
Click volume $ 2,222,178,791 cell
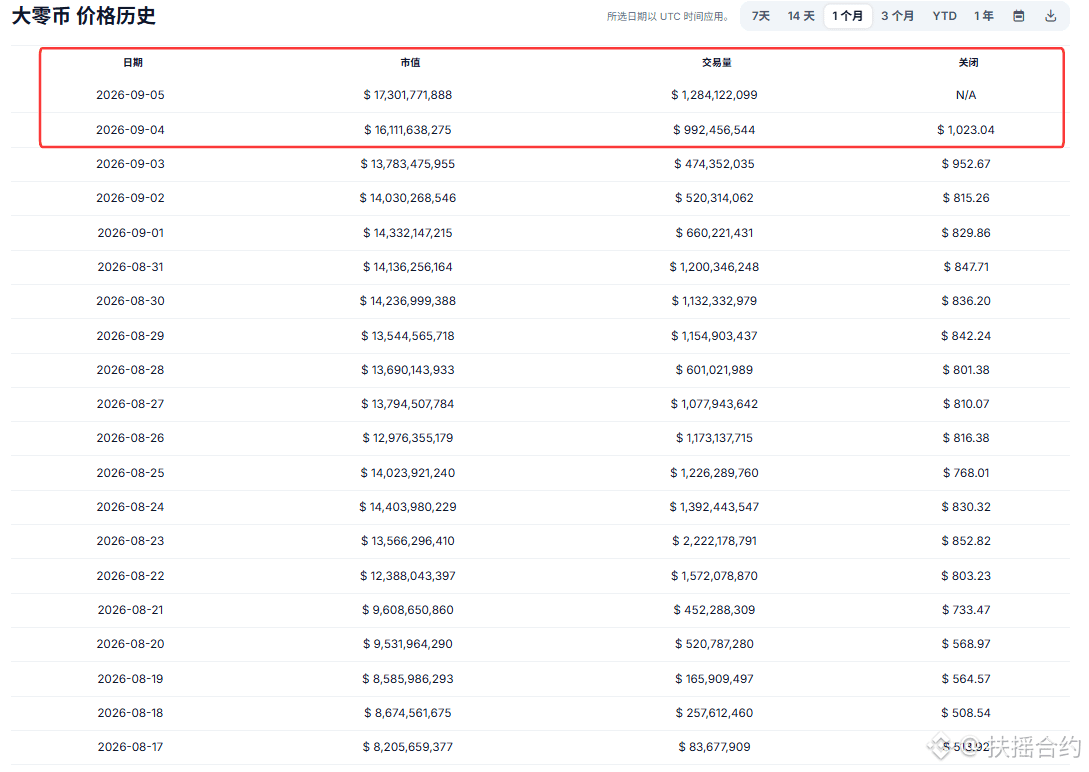(714, 541)
